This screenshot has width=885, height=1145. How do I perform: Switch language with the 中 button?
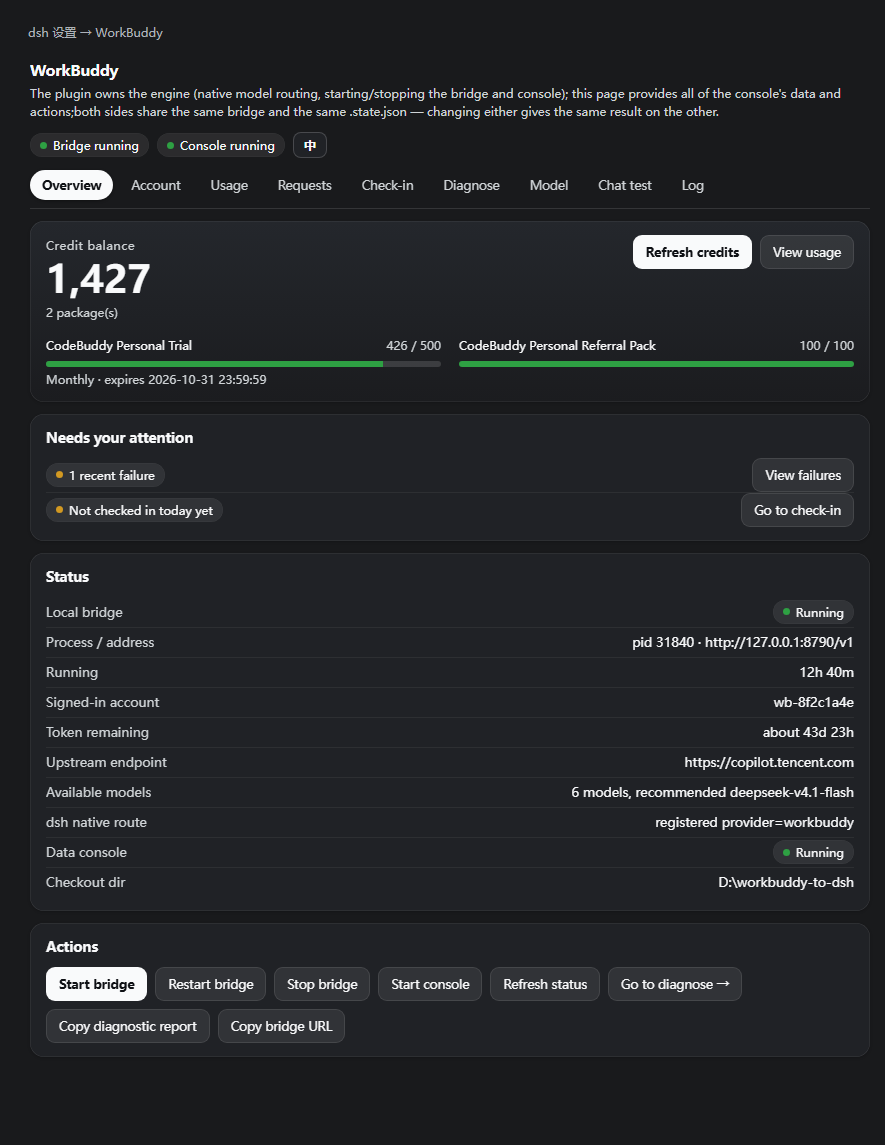(x=310, y=145)
